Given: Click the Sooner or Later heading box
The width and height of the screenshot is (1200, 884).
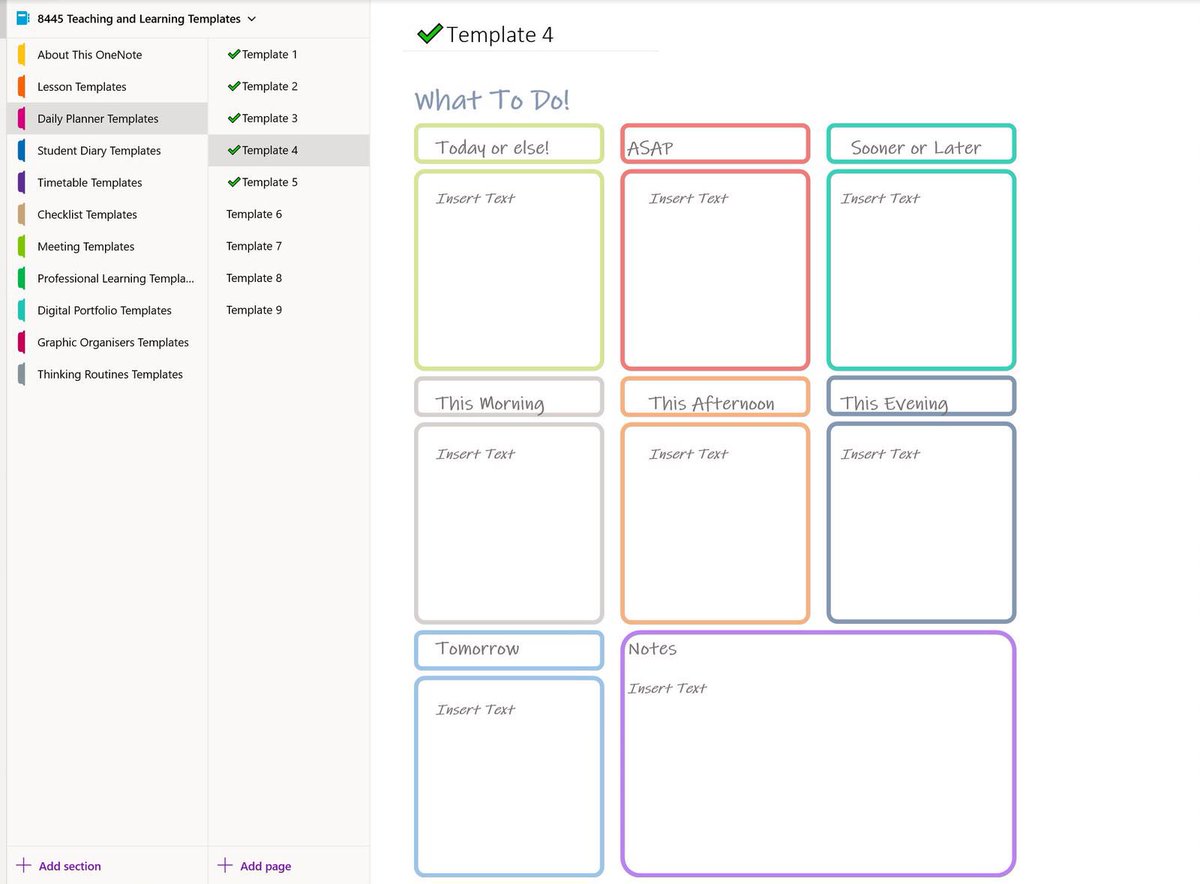Looking at the screenshot, I should pos(921,144).
